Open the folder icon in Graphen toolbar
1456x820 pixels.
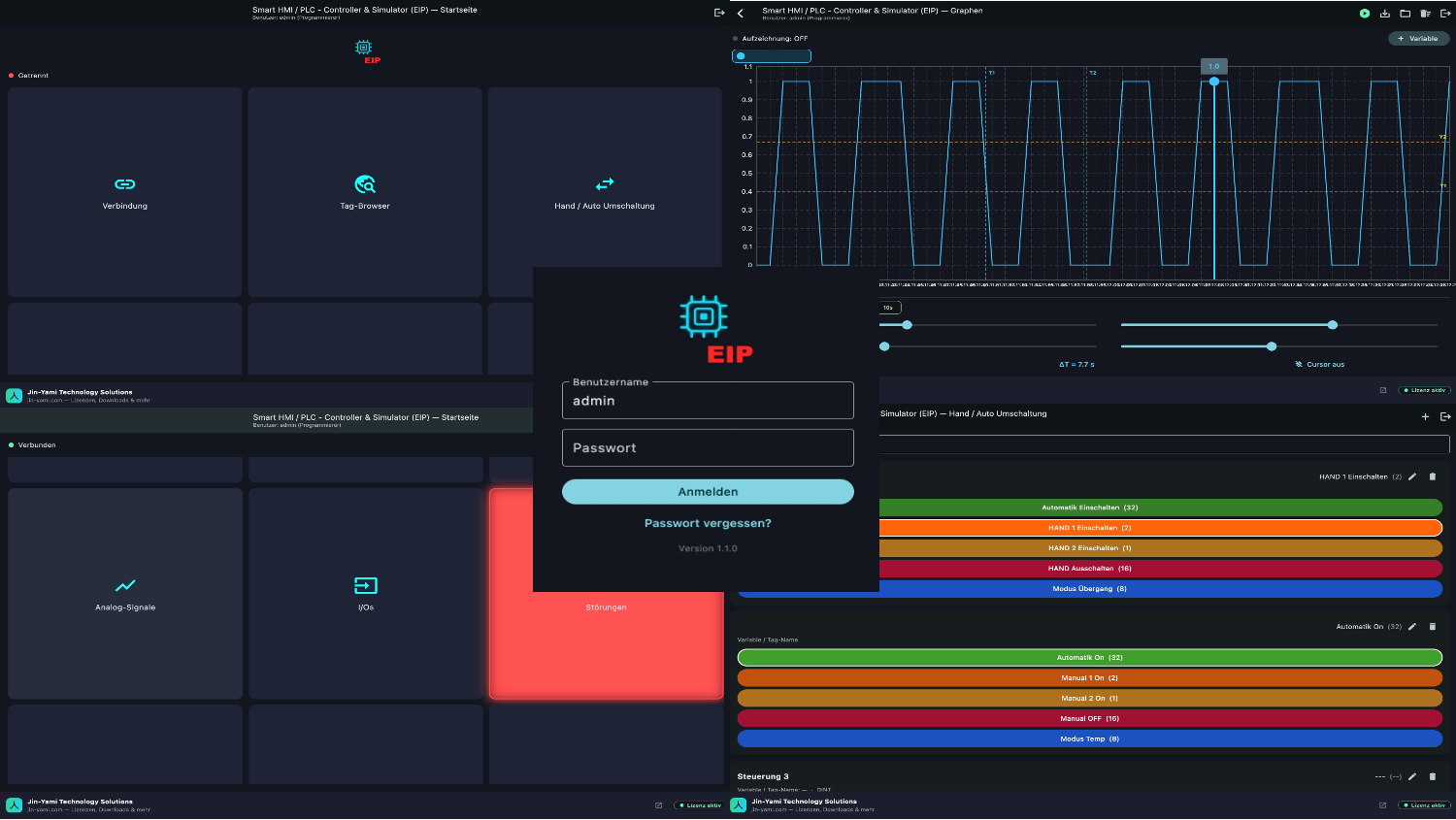[x=1405, y=14]
